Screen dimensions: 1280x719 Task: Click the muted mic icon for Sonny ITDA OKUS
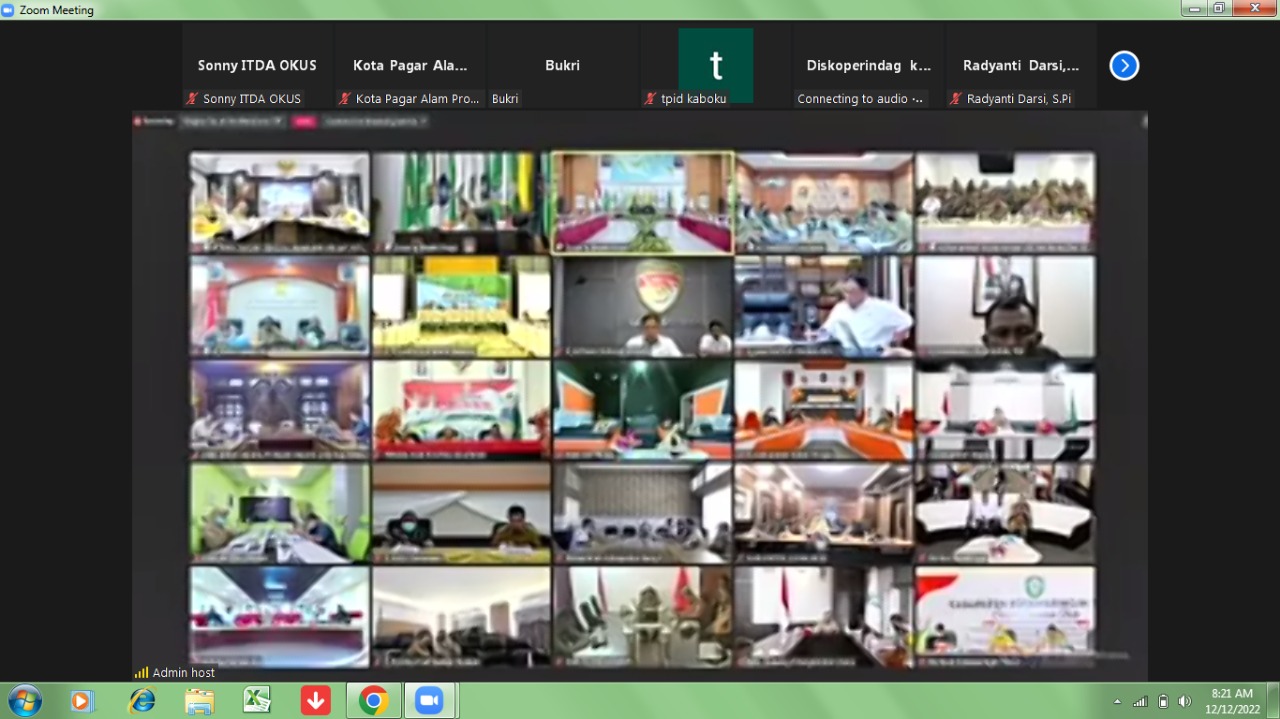tap(192, 99)
